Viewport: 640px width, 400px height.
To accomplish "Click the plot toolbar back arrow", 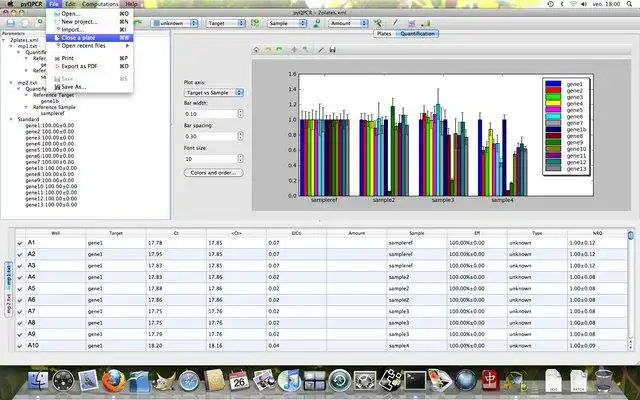I will tap(269, 48).
